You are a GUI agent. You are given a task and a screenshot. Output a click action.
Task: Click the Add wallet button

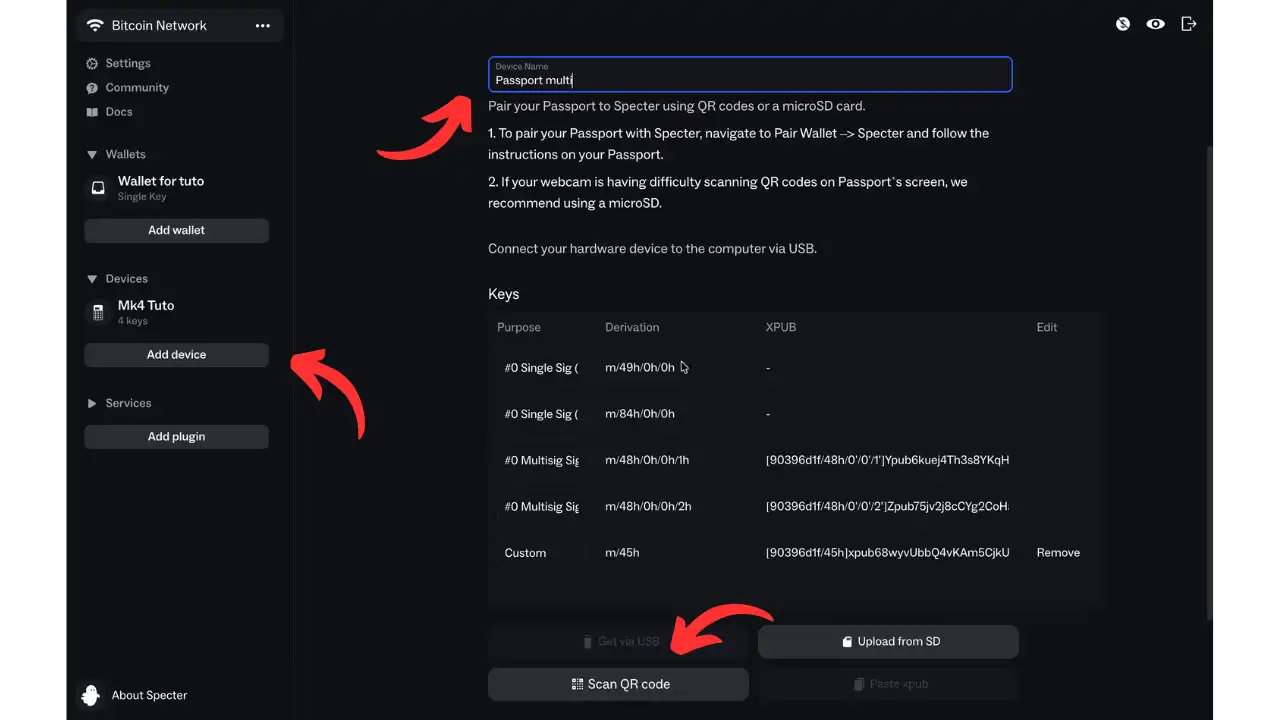click(x=176, y=230)
